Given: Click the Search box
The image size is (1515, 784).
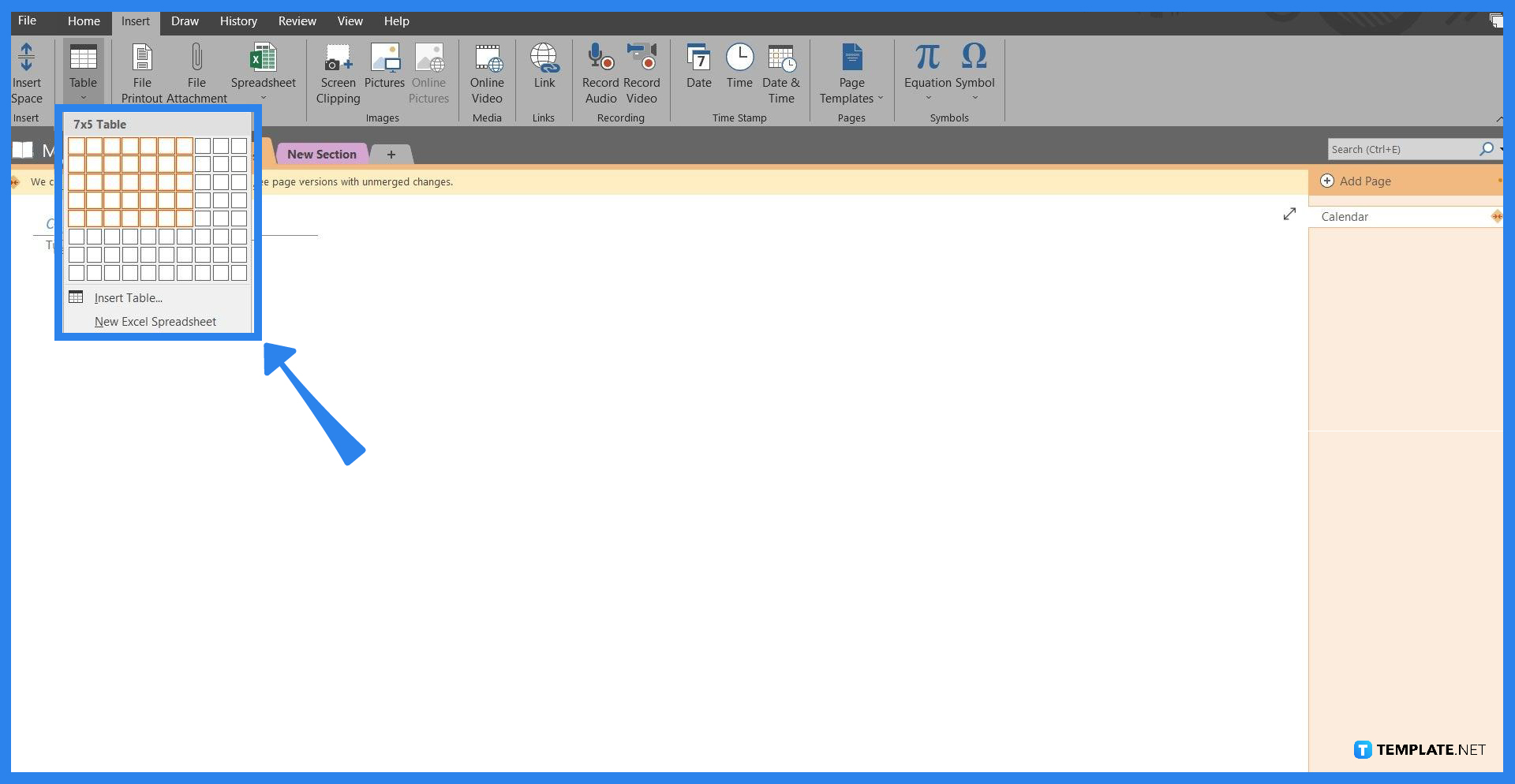Looking at the screenshot, I should (x=1405, y=148).
